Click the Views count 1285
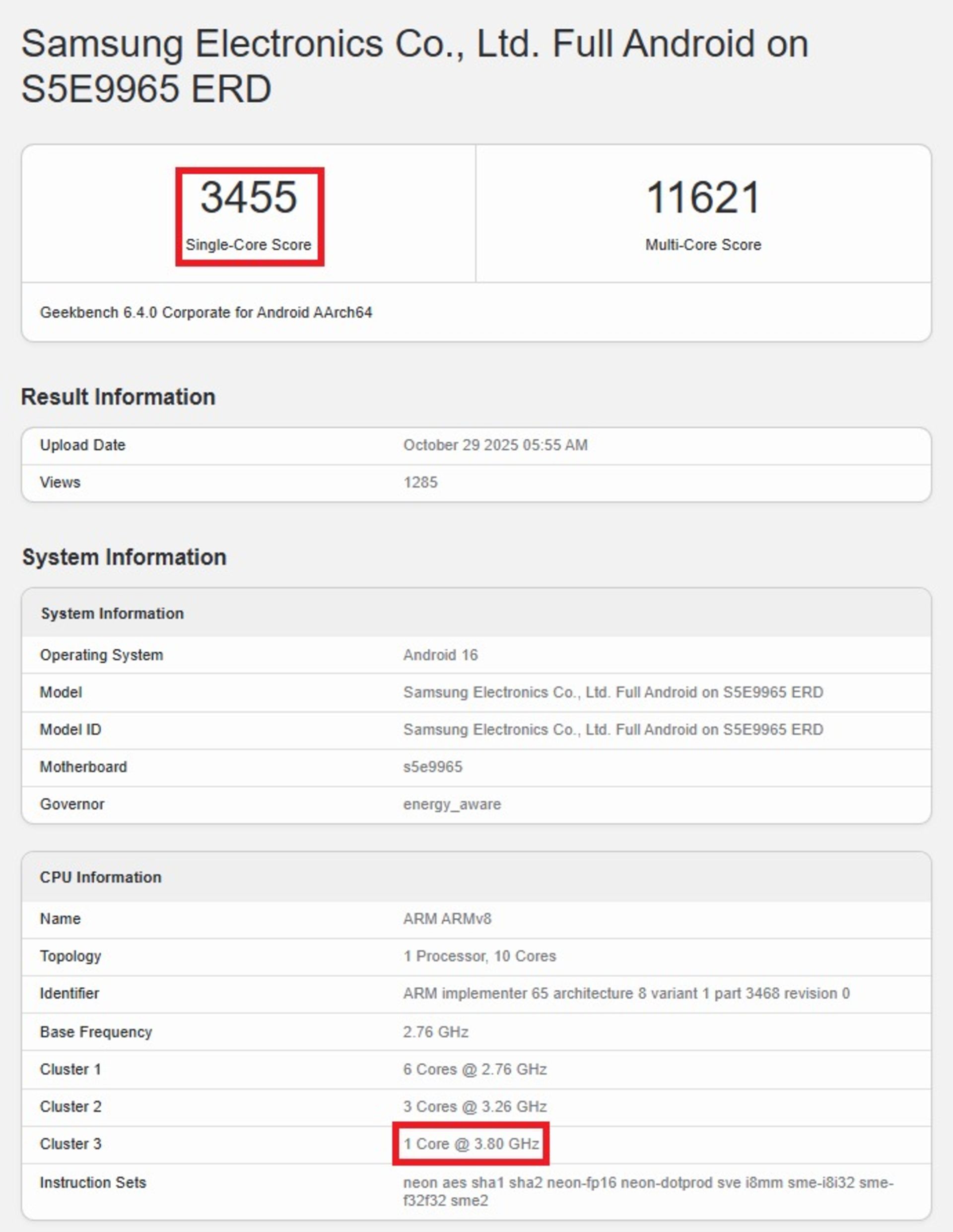The height and width of the screenshot is (1232, 953). pyautogui.click(x=420, y=482)
